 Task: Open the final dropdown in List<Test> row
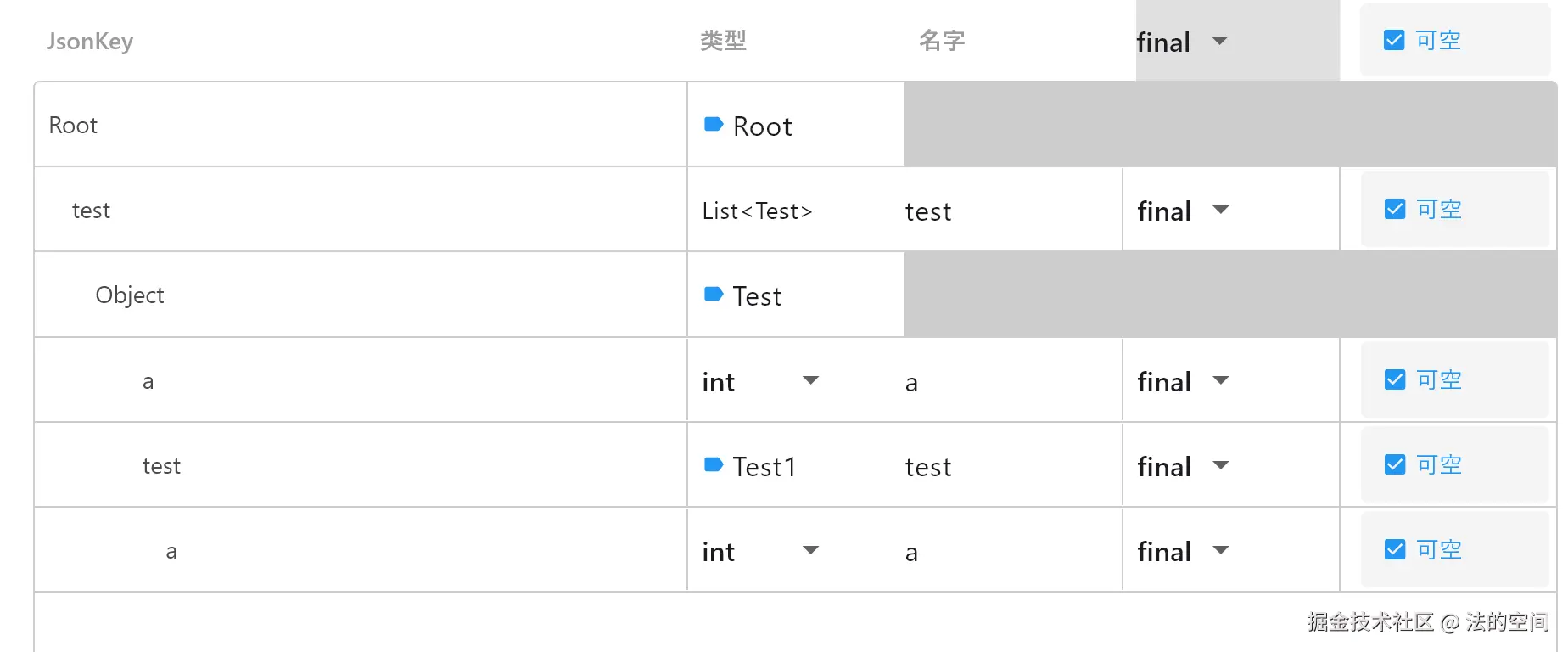pyautogui.click(x=1220, y=210)
